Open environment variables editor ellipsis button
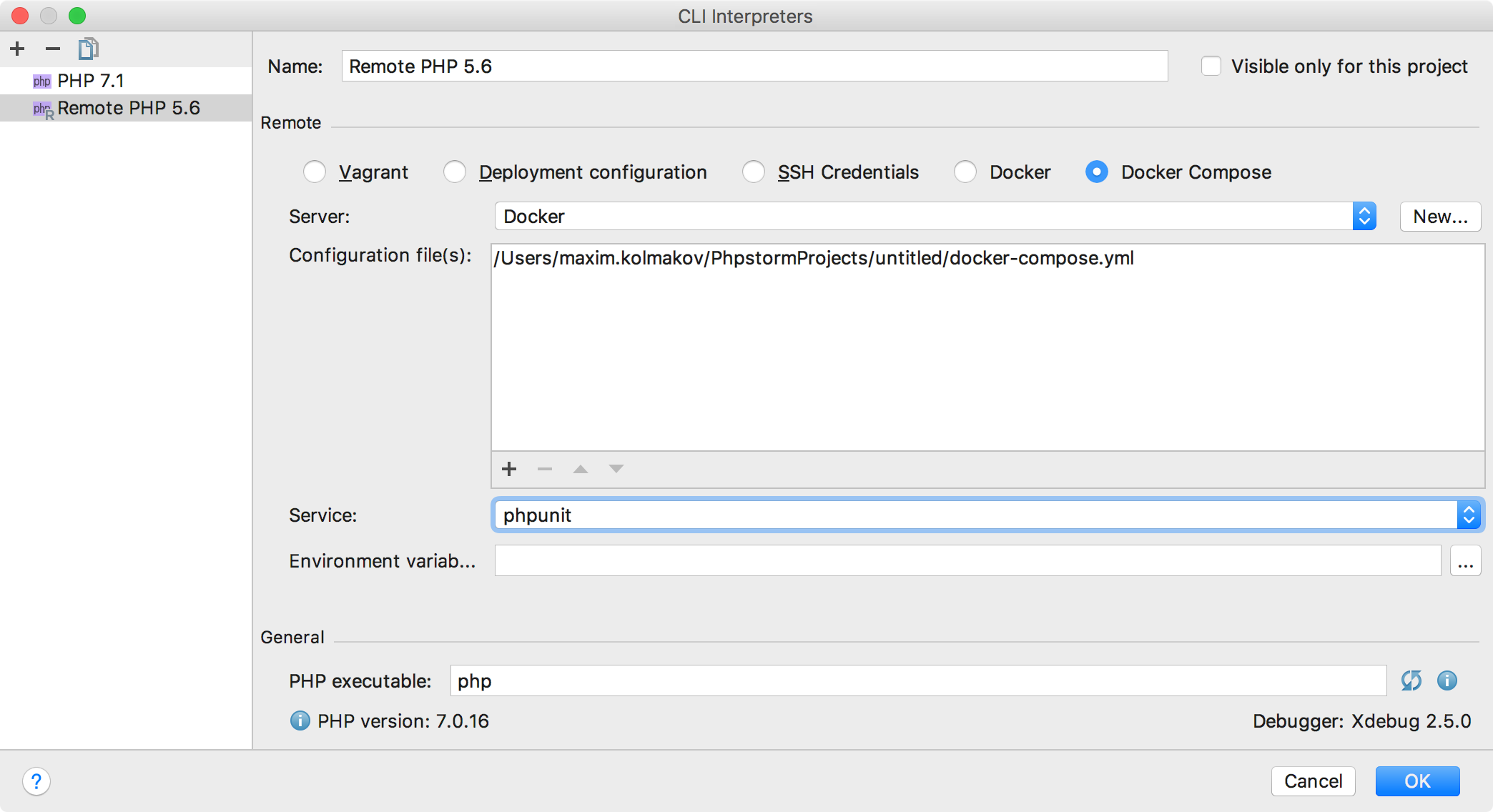This screenshot has width=1493, height=812. [x=1466, y=561]
